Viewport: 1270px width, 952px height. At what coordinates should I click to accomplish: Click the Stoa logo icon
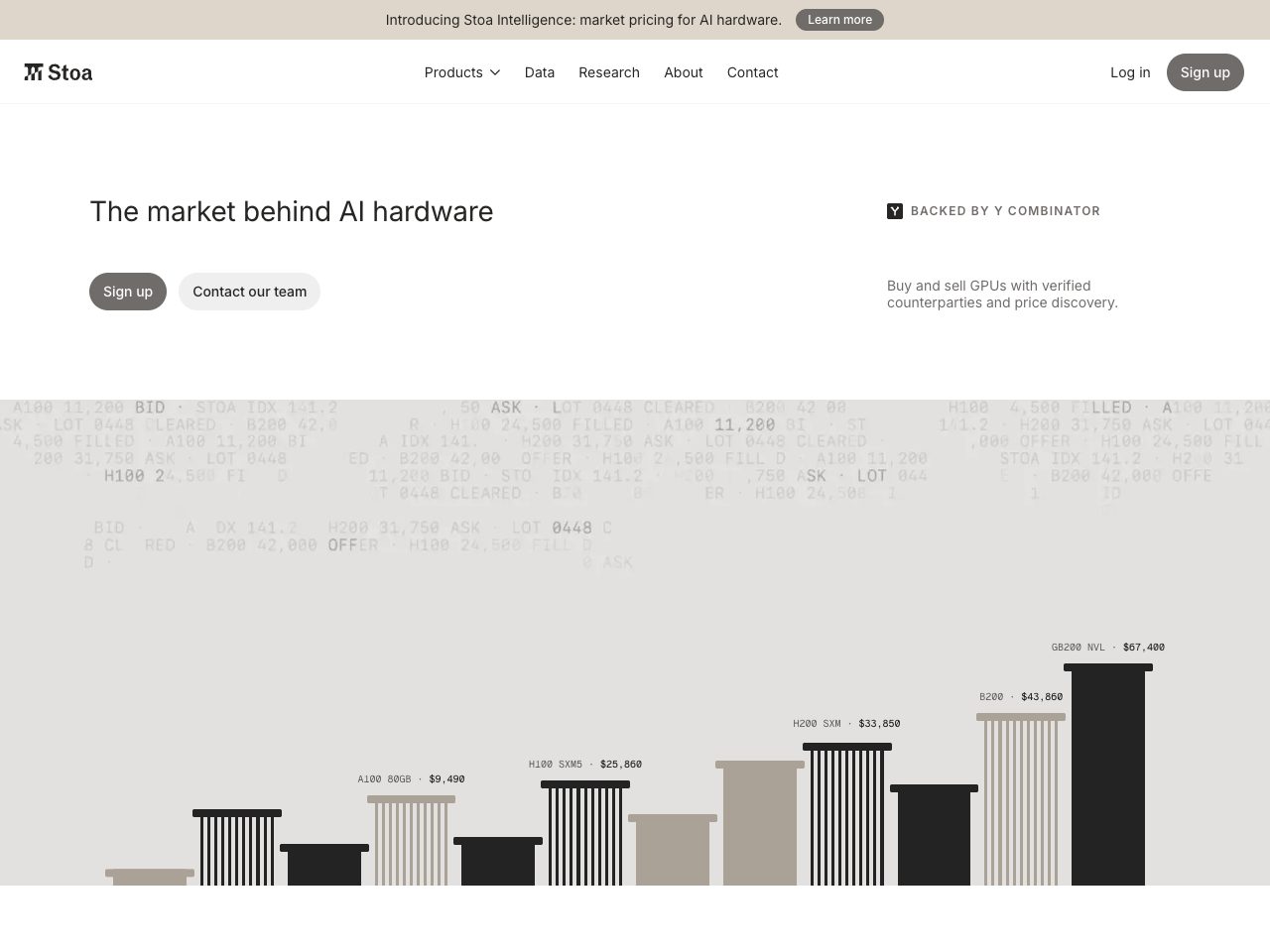34,72
